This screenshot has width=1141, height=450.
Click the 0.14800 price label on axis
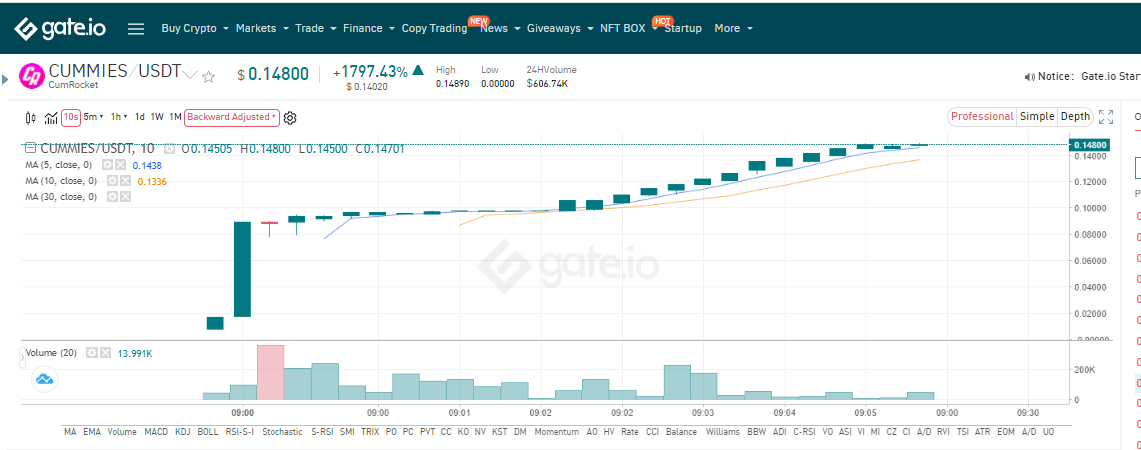[x=1090, y=145]
